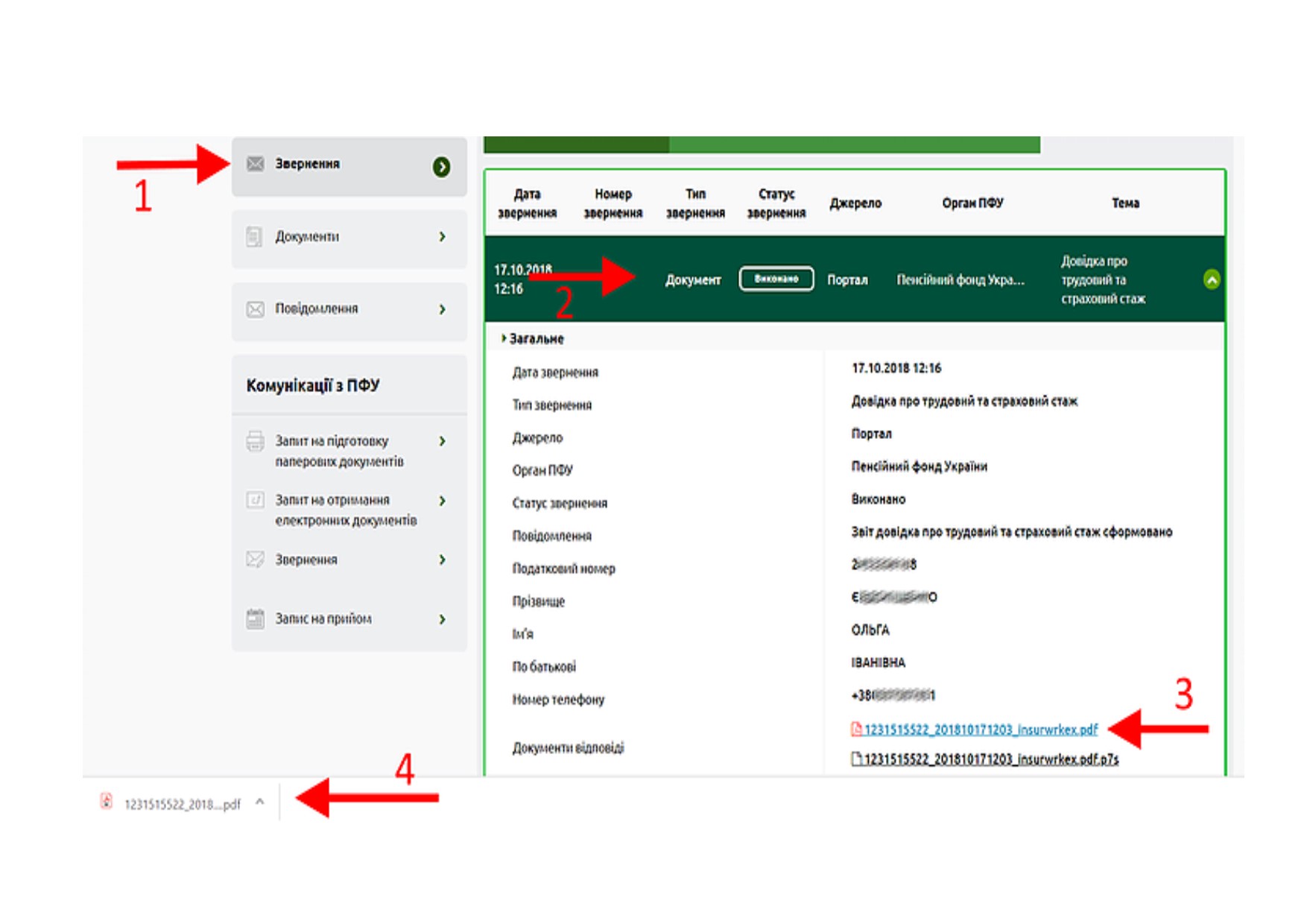The height and width of the screenshot is (924, 1307).
Task: Click the PDF file icon in downloads bar
Action: [x=107, y=802]
